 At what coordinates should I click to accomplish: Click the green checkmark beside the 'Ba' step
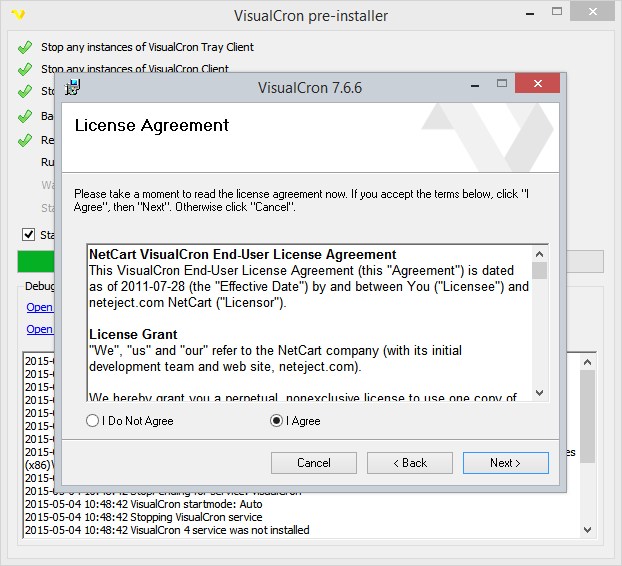(x=25, y=116)
